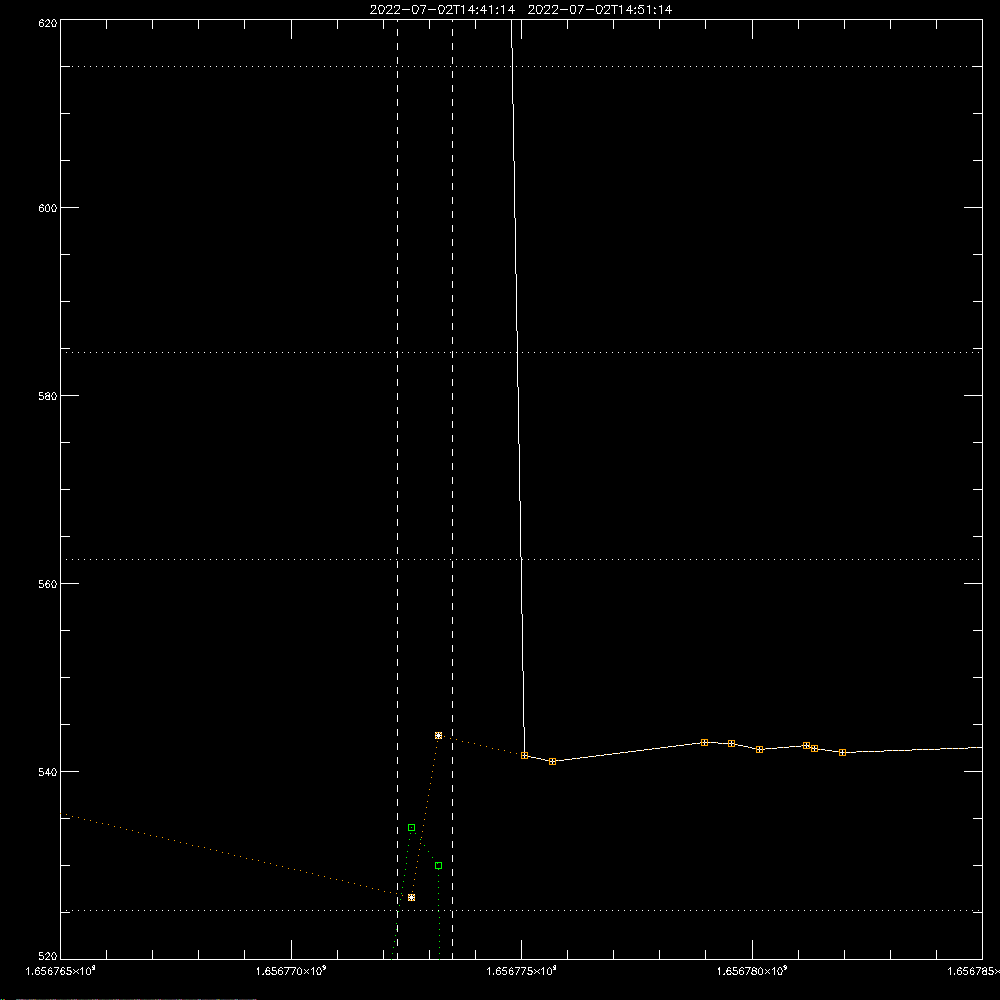
Task: Select the rightmost orange data marker
Action: tap(842, 753)
